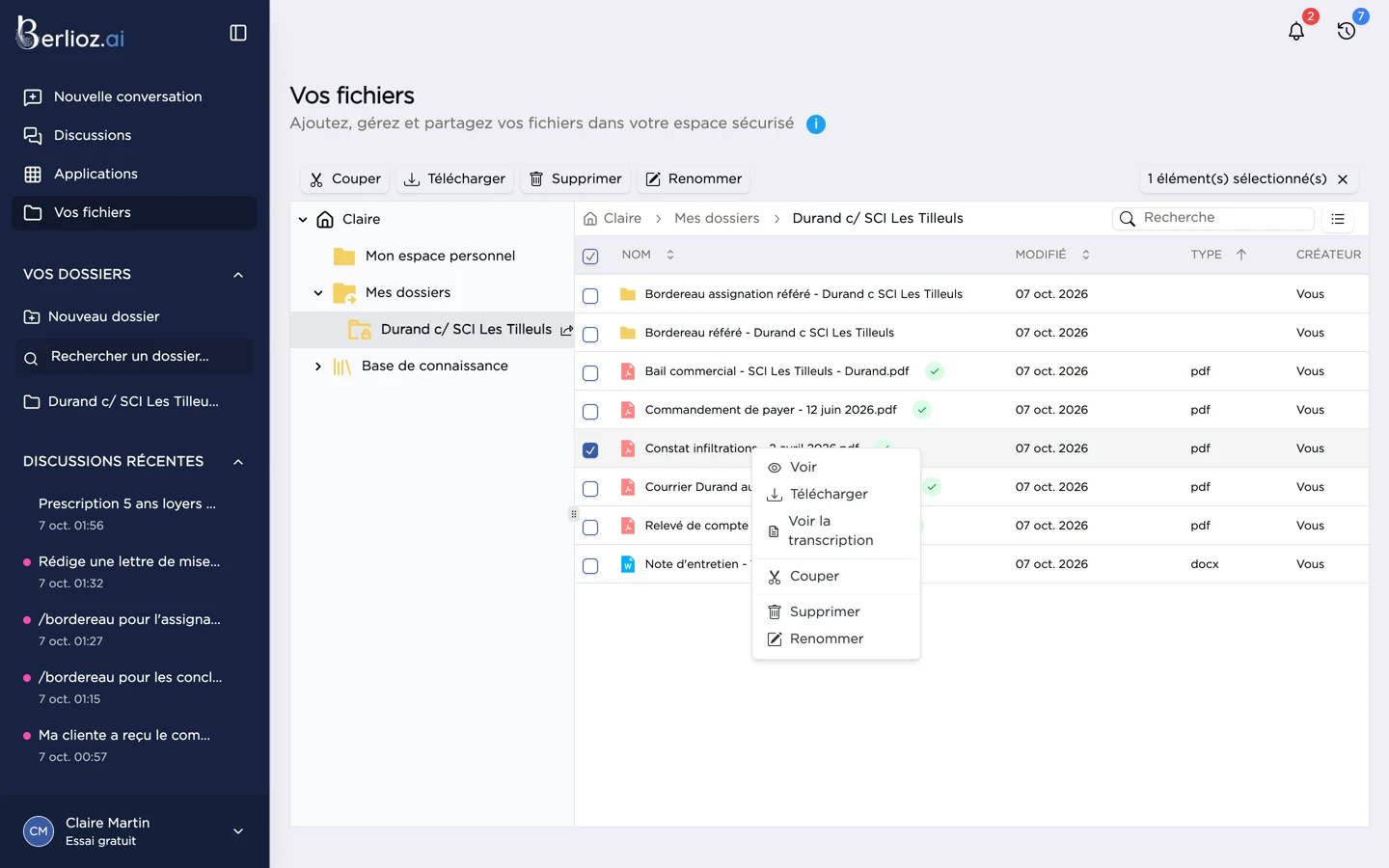1389x868 pixels.
Task: Clear selection with the X icon
Action: coord(1343,179)
